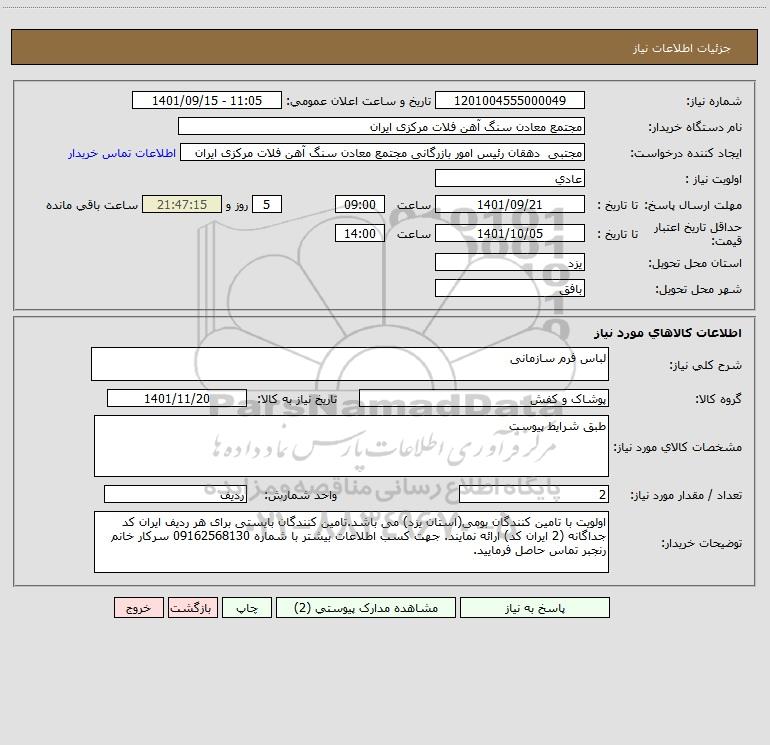Click the توضیحات خریدار label
The height and width of the screenshot is (745, 770).
[x=701, y=544]
